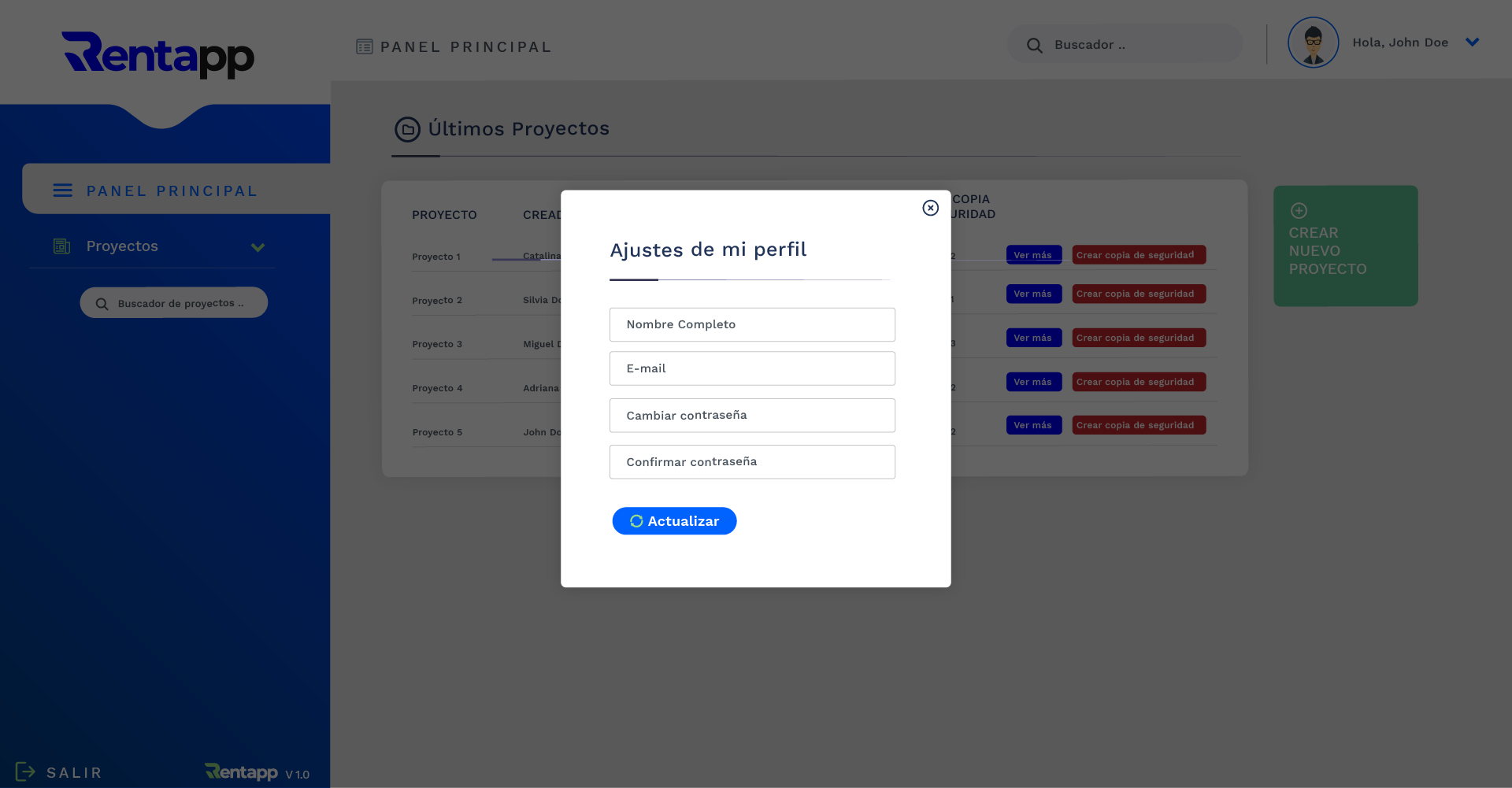
Task: Click the logout arrow icon
Action: coord(25,771)
